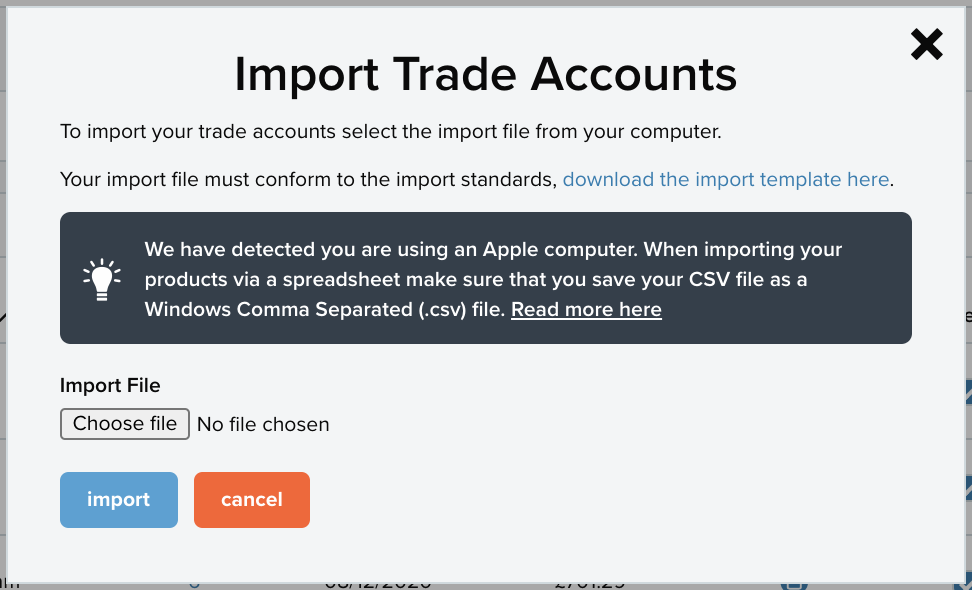972x590 pixels.
Task: Open the download import template link
Action: 726,179
